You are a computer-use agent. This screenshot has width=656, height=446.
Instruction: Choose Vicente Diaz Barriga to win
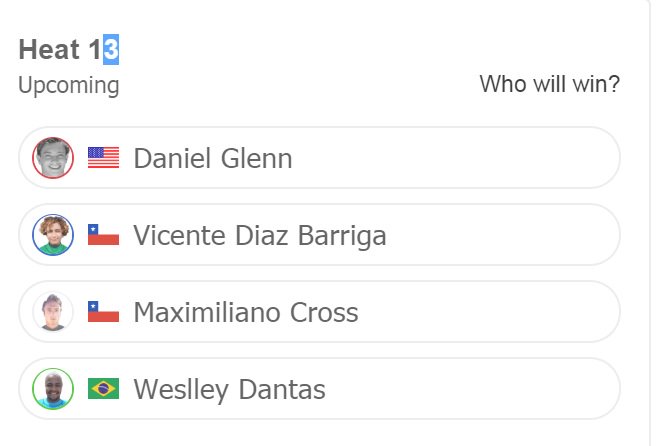(x=320, y=235)
